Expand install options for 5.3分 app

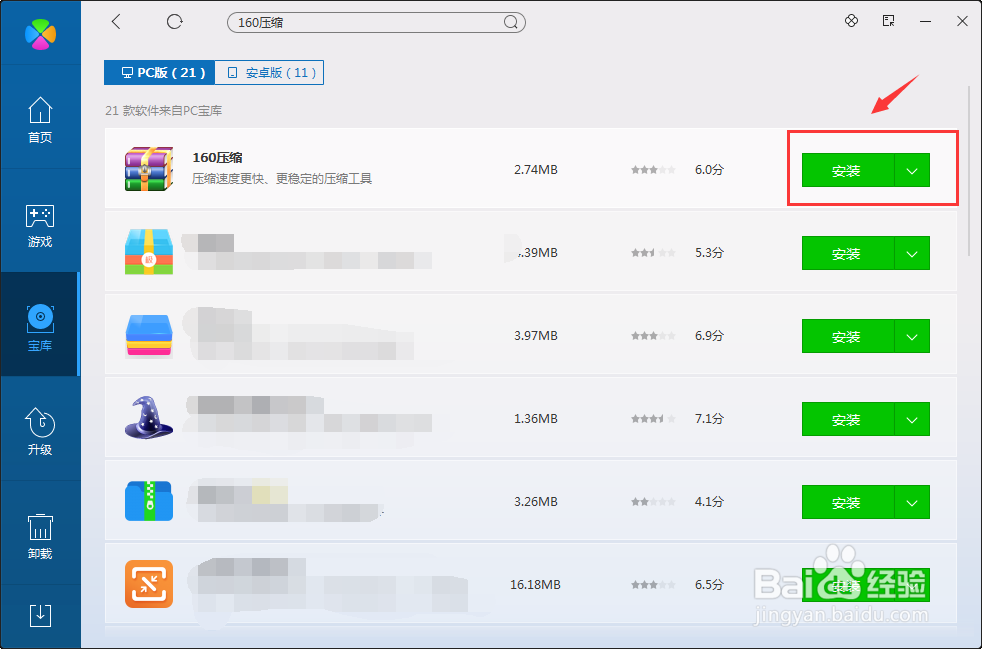pos(912,253)
